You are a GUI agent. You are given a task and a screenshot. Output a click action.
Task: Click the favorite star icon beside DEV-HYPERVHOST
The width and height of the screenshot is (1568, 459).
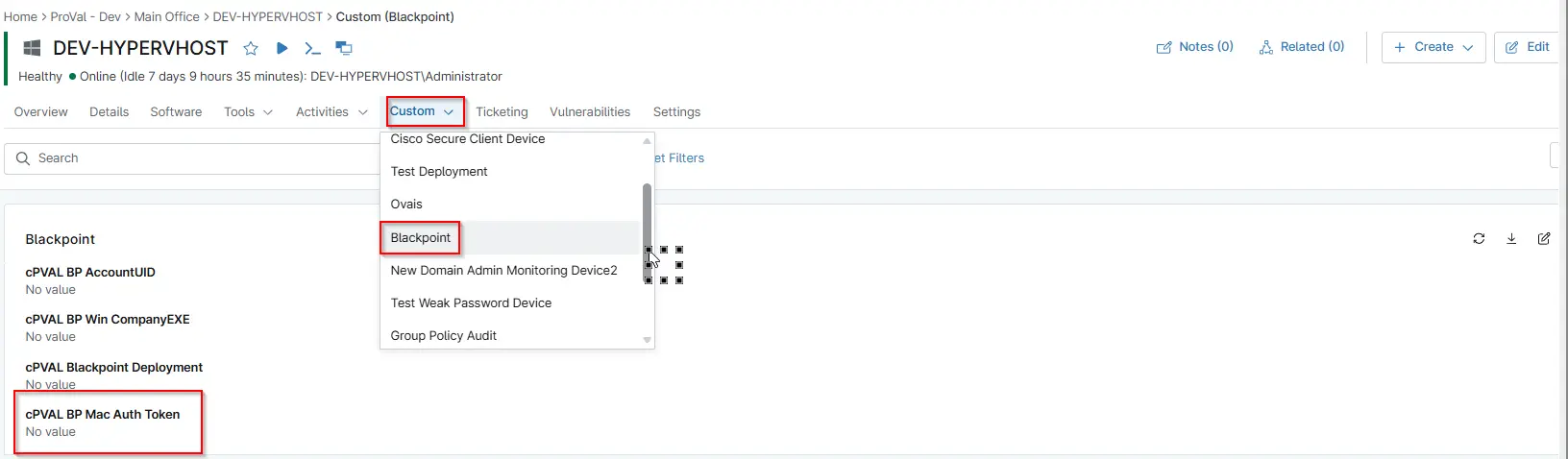pos(251,48)
